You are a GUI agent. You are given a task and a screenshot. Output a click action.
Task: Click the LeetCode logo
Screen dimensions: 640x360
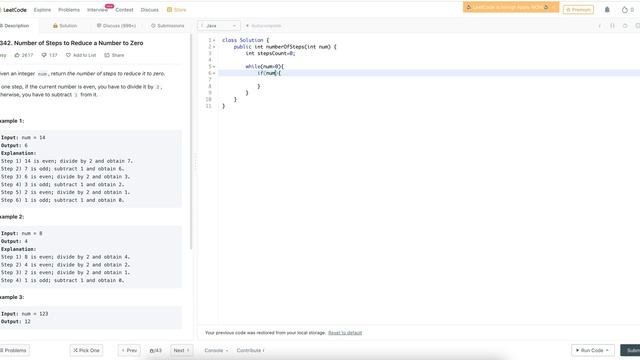13,10
